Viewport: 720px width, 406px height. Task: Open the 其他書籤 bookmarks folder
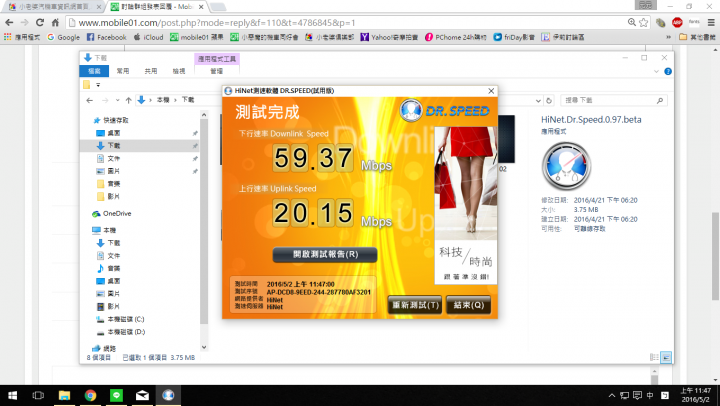point(697,37)
